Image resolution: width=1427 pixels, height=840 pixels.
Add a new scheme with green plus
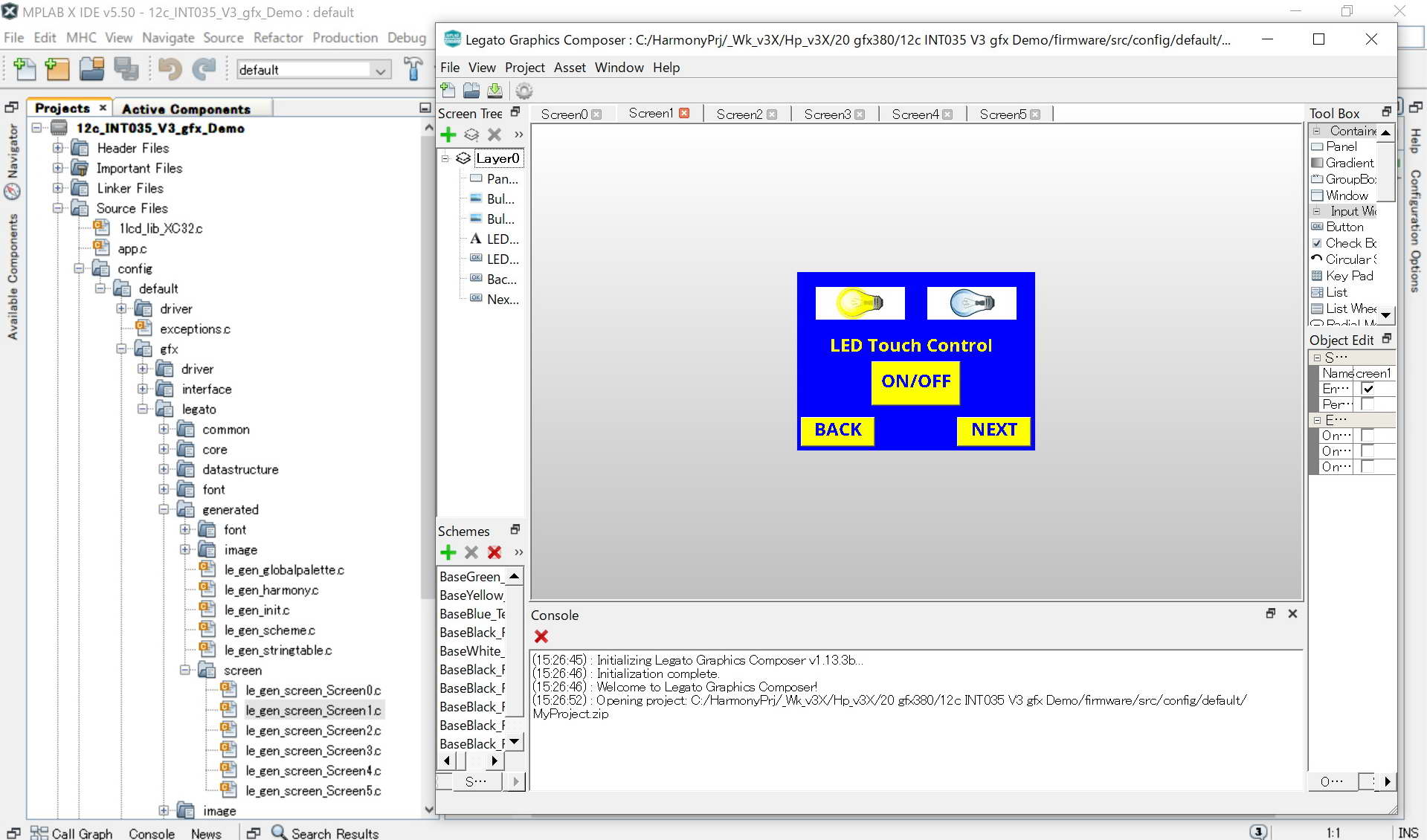coord(448,552)
